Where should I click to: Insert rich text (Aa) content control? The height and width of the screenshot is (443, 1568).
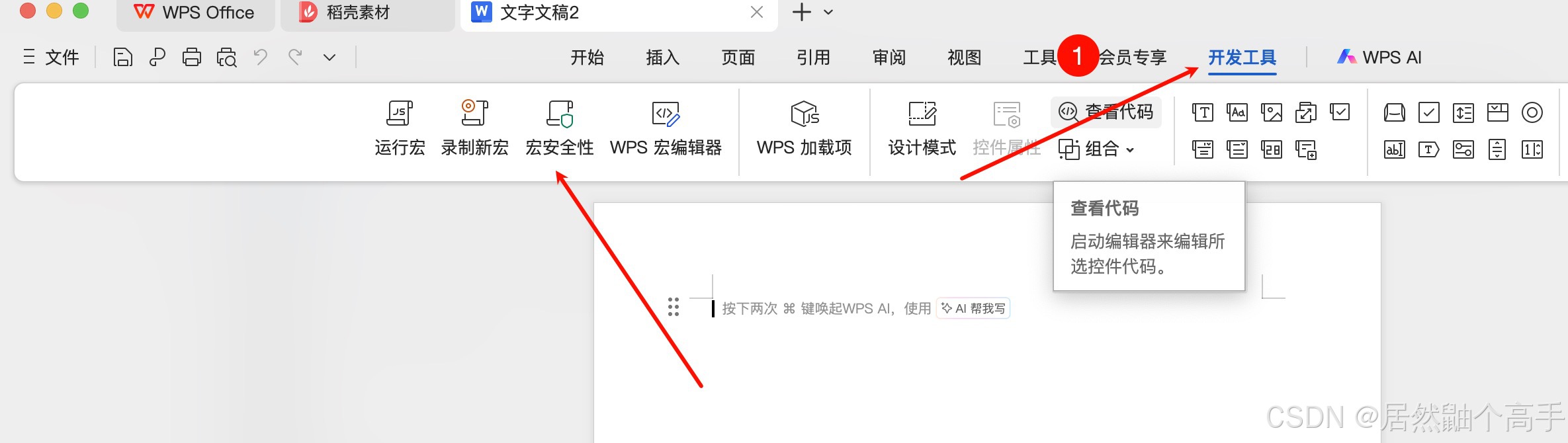pos(1237,112)
